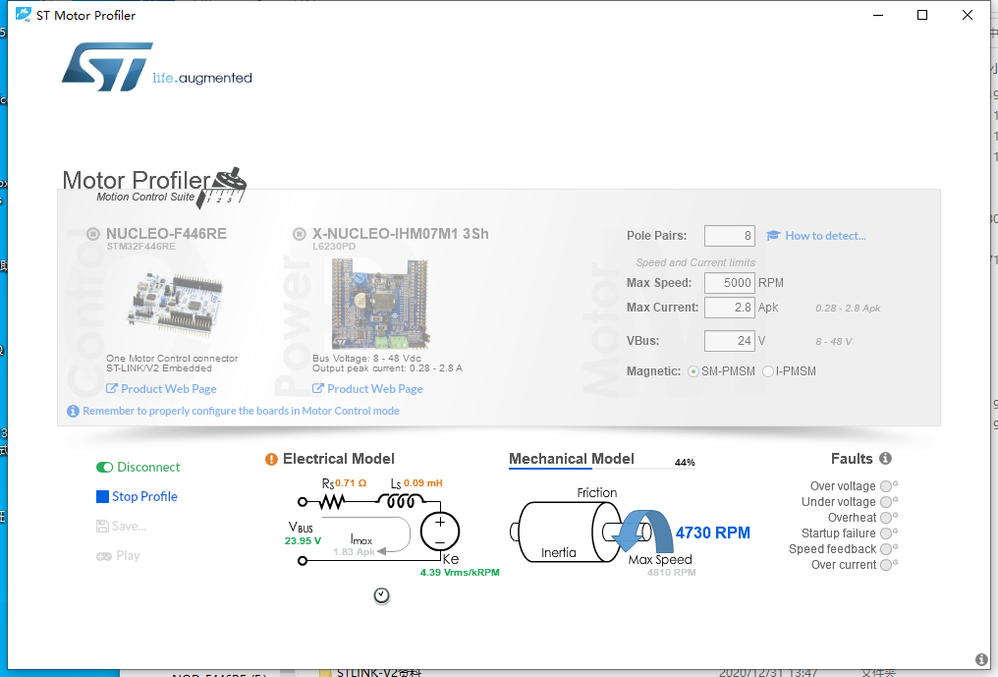The image size is (998, 677).
Task: Minimize the ST Motor Profiler window
Action: (x=878, y=15)
